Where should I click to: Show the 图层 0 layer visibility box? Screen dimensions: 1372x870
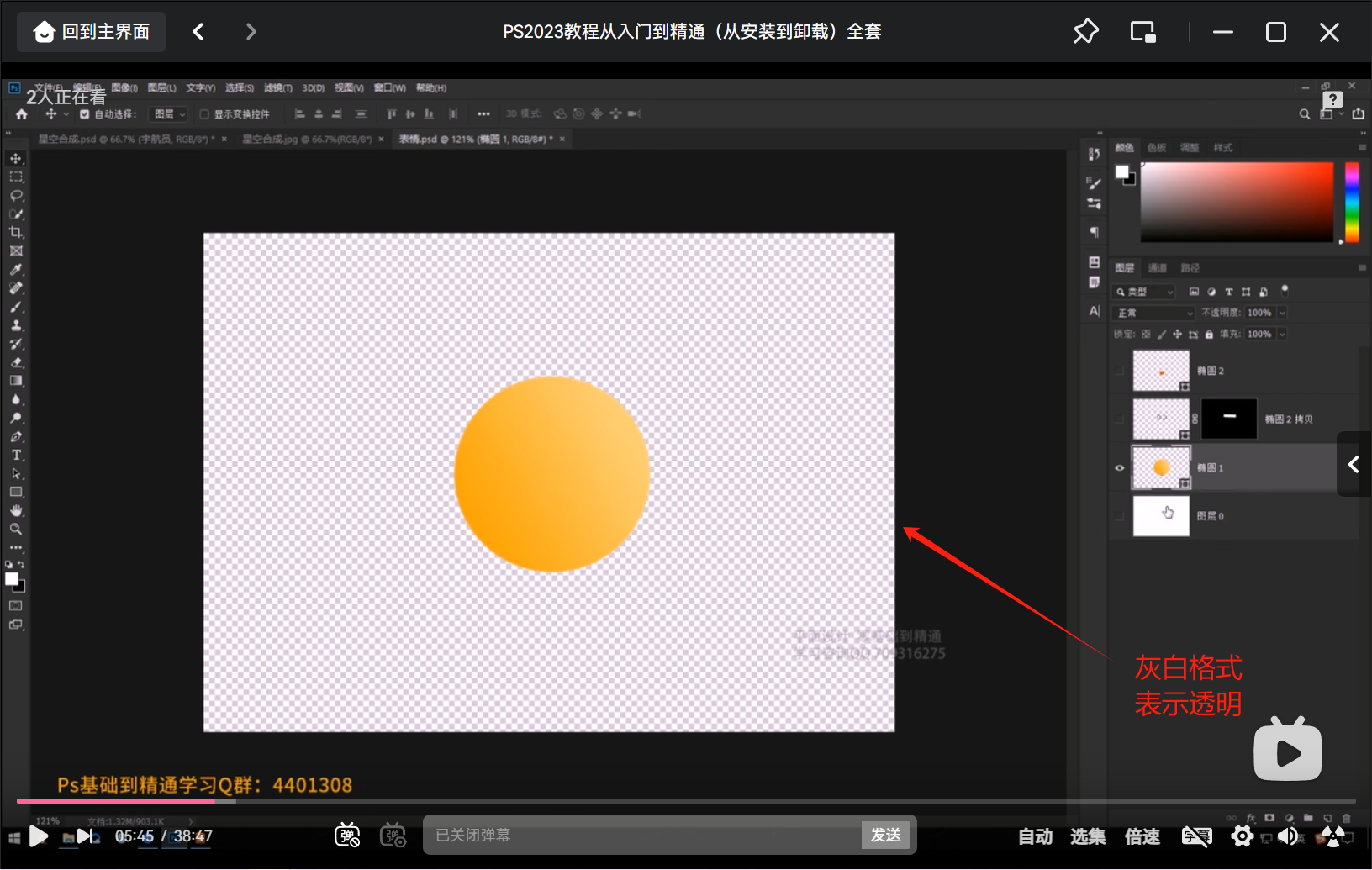click(x=1119, y=516)
